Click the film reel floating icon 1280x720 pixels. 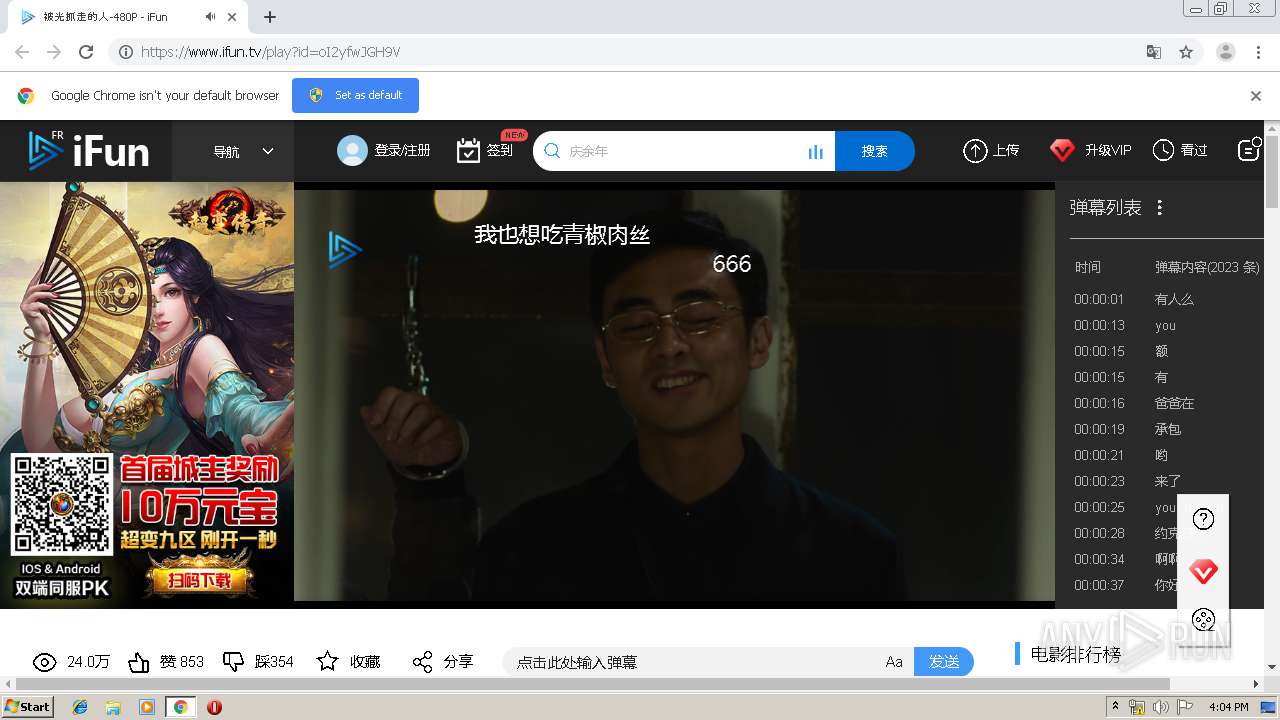pyautogui.click(x=1204, y=620)
